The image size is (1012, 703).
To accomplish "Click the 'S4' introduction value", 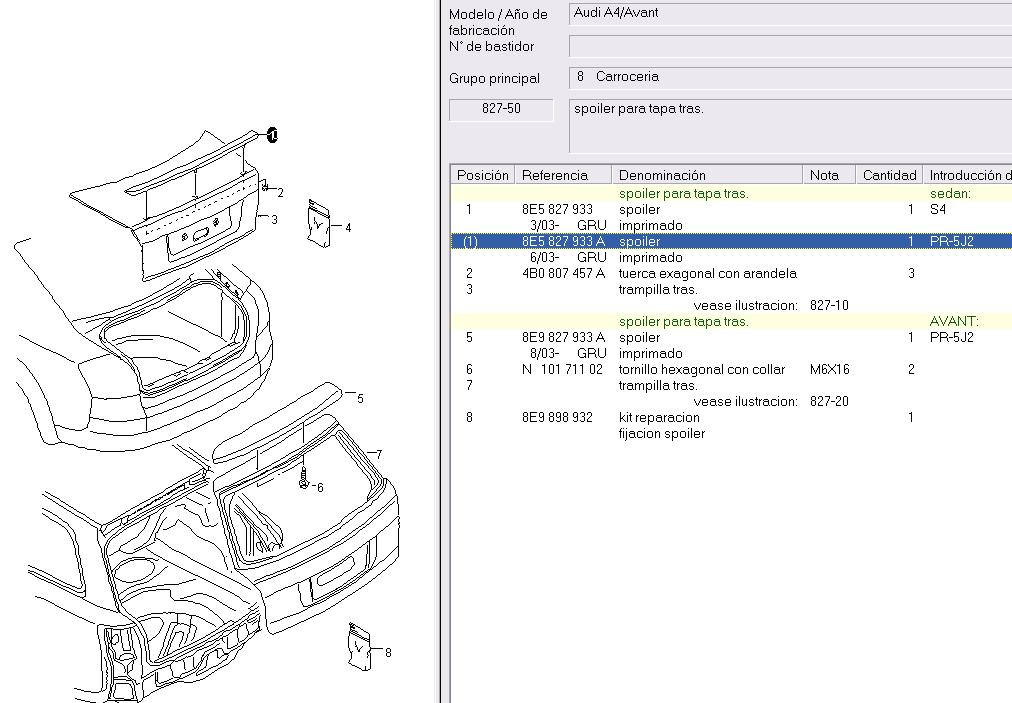I will (938, 209).
